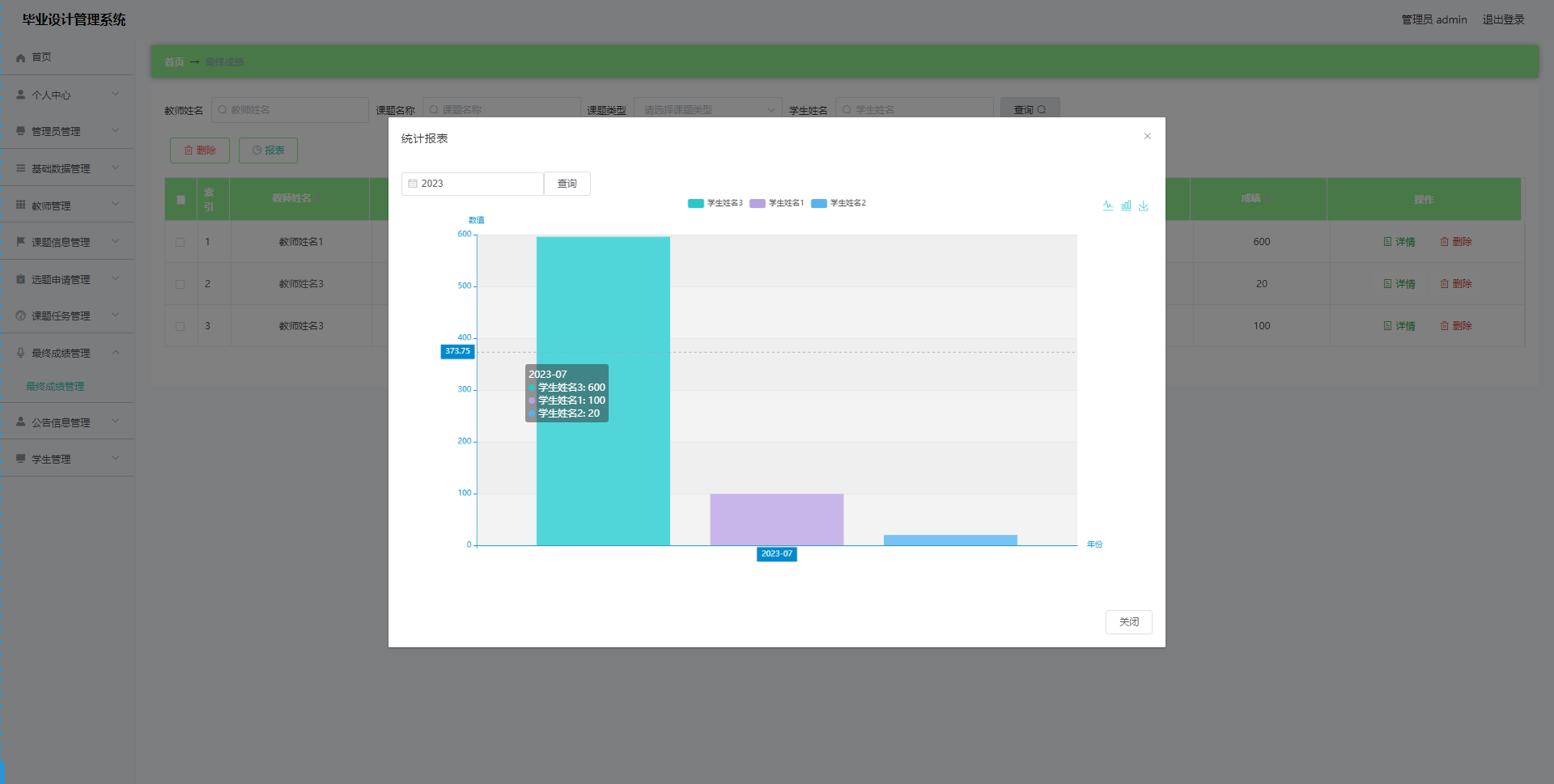Image resolution: width=1554 pixels, height=784 pixels.
Task: Download chart as image
Action: coord(1144,206)
